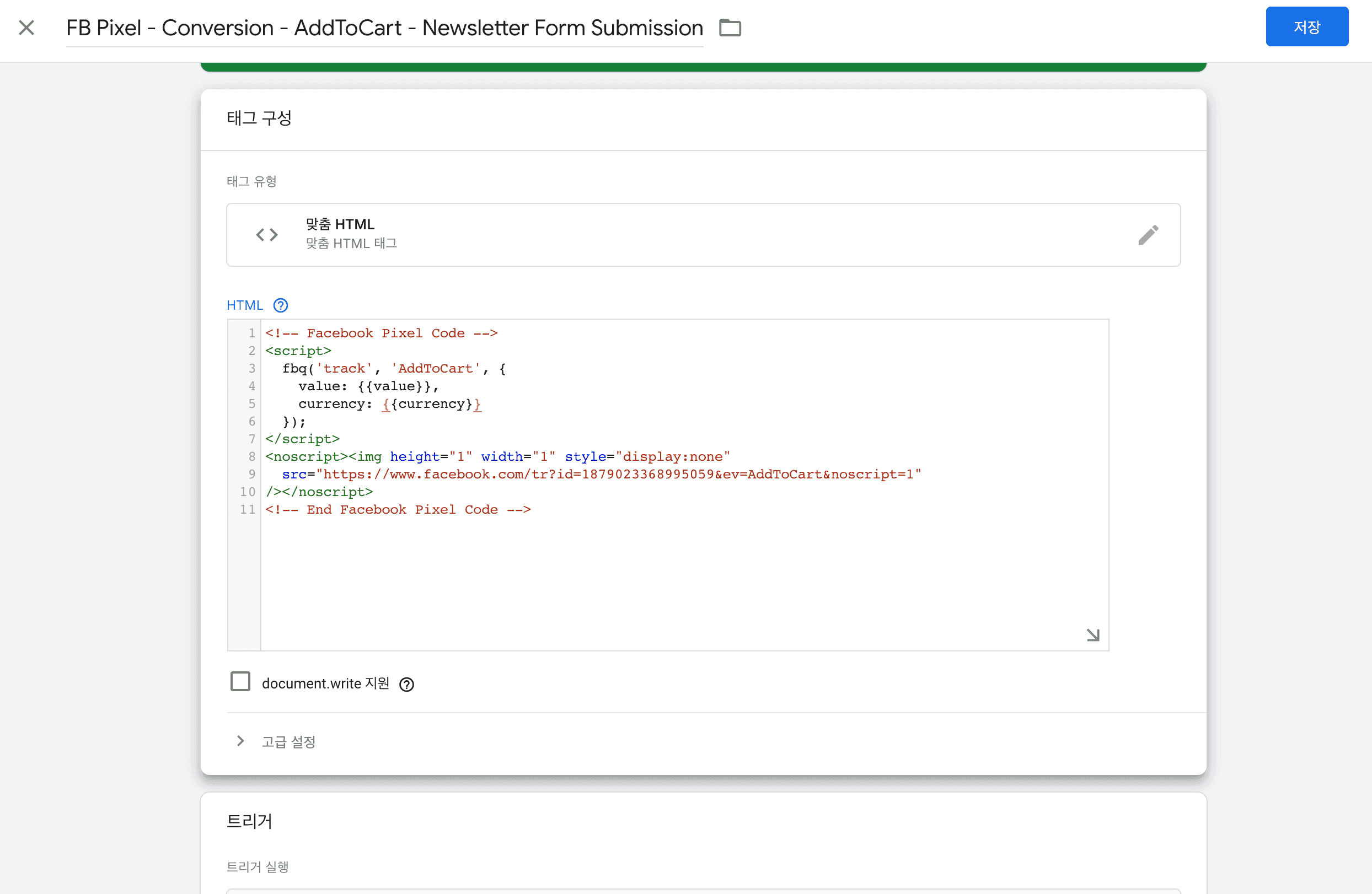Screen dimensions: 1372x894
Task: Click the HTML field label
Action: point(244,305)
